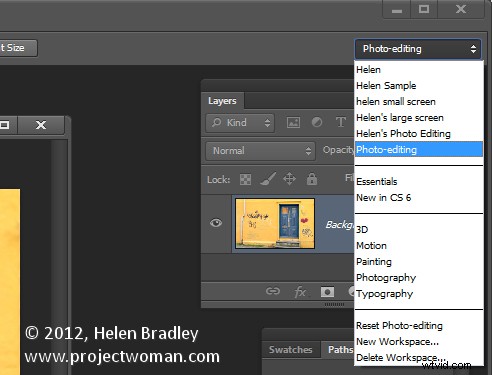Select highlighted Photo-editing workspace entry

pyautogui.click(x=419, y=149)
